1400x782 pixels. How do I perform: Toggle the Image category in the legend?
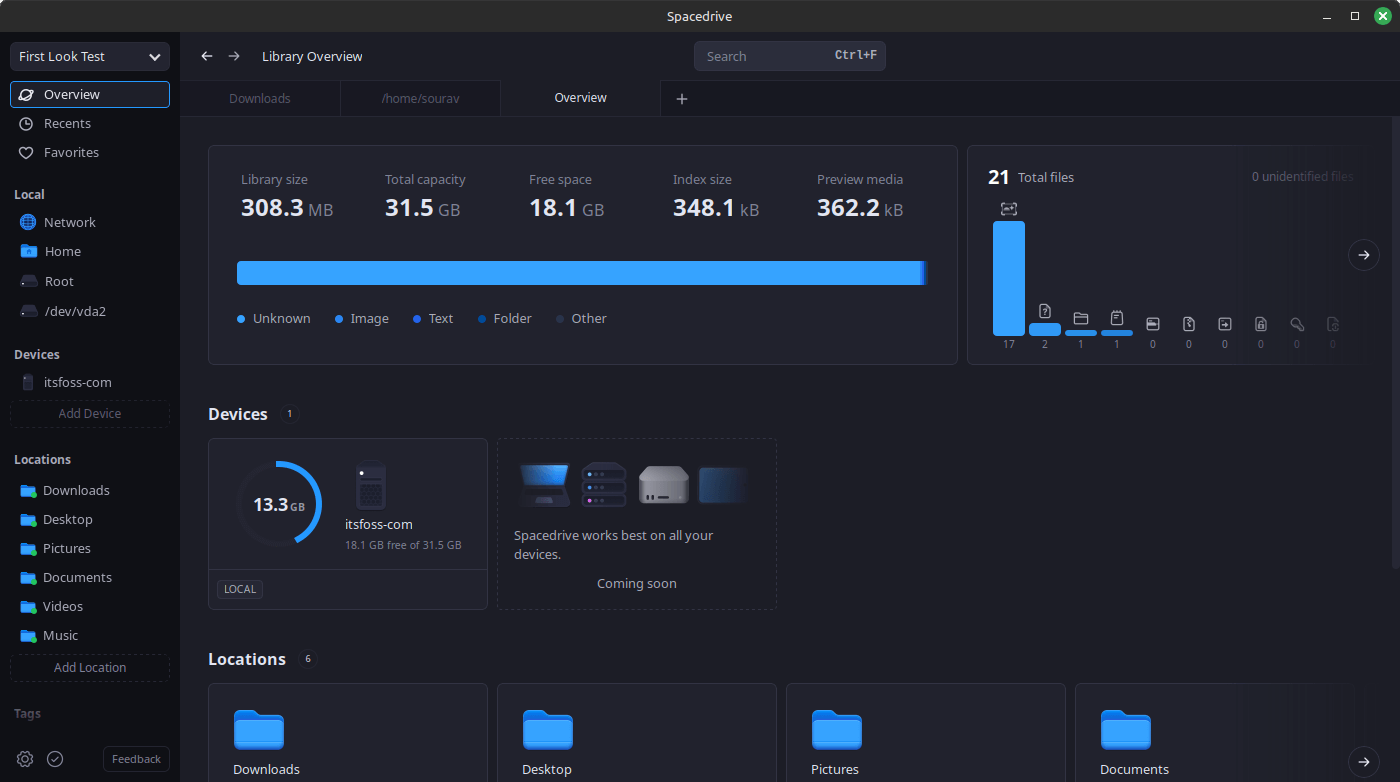pos(361,318)
